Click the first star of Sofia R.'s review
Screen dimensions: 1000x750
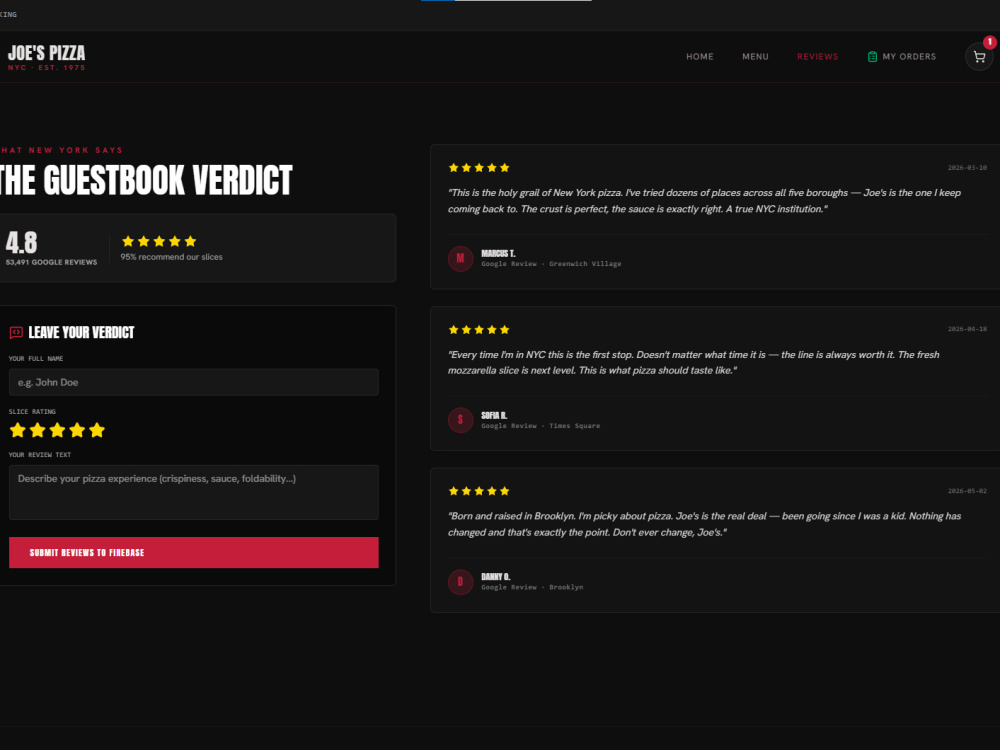(453, 330)
